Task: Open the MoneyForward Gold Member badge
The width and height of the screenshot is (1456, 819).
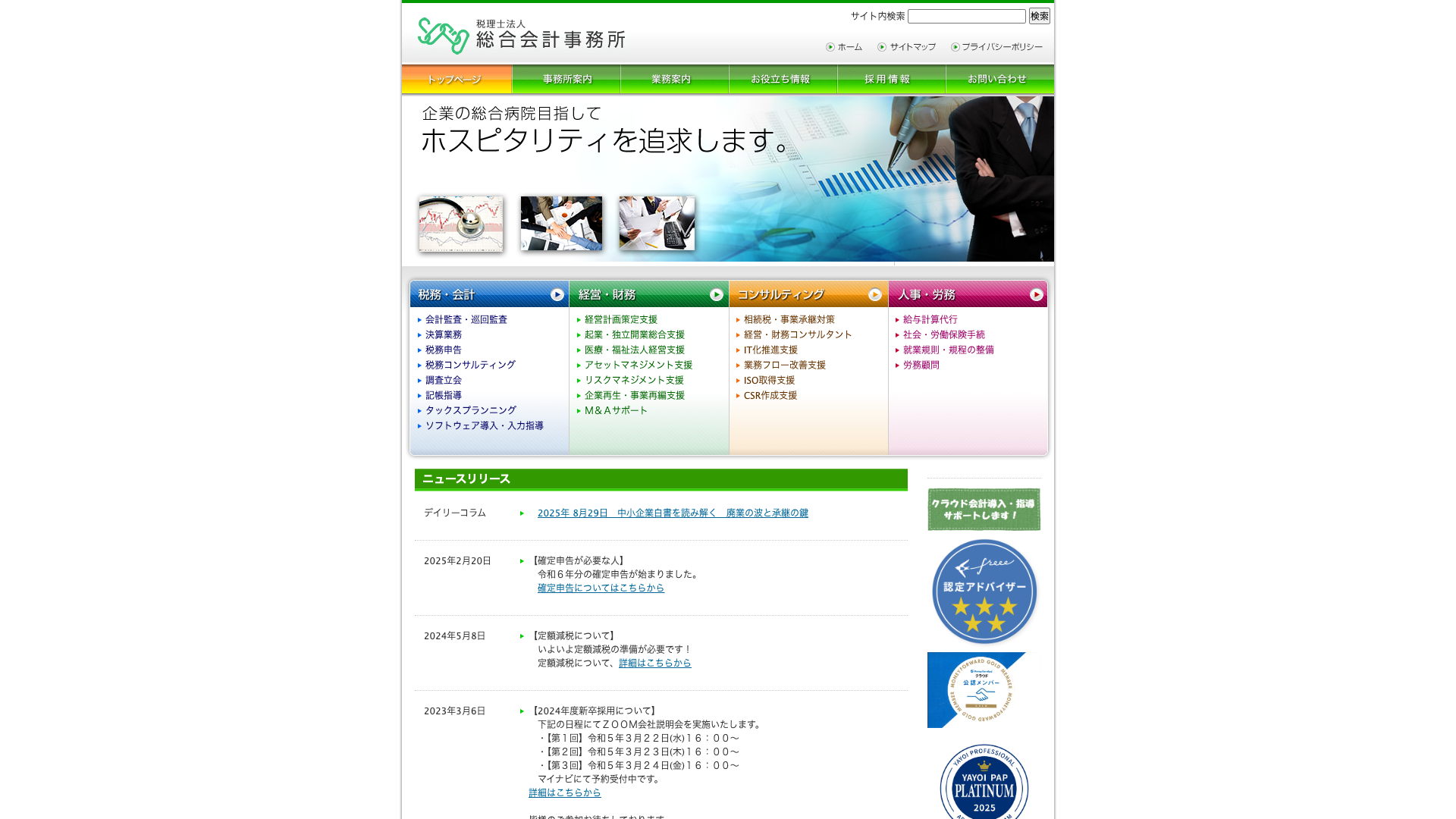Action: click(977, 690)
